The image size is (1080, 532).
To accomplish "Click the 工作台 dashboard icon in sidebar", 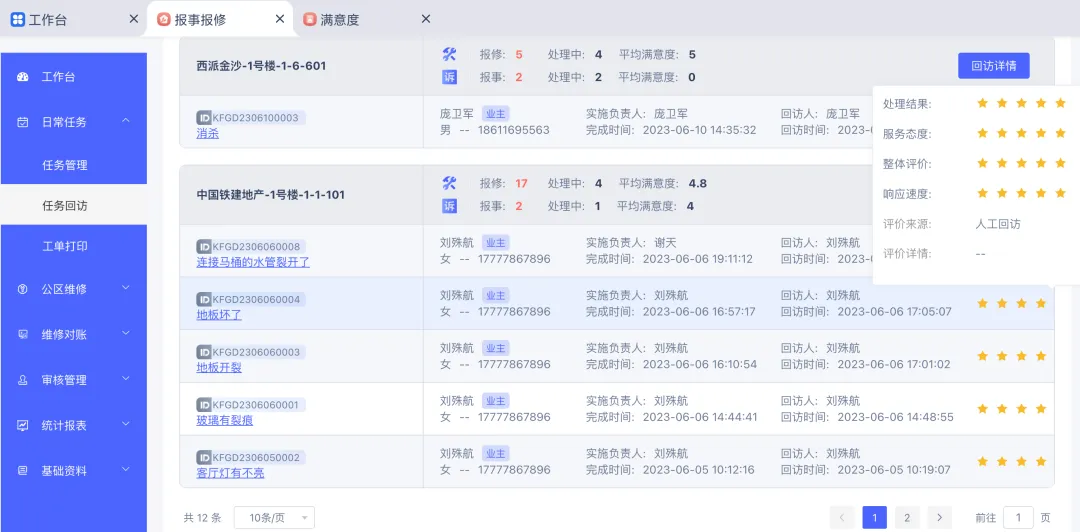I will click(x=23, y=77).
